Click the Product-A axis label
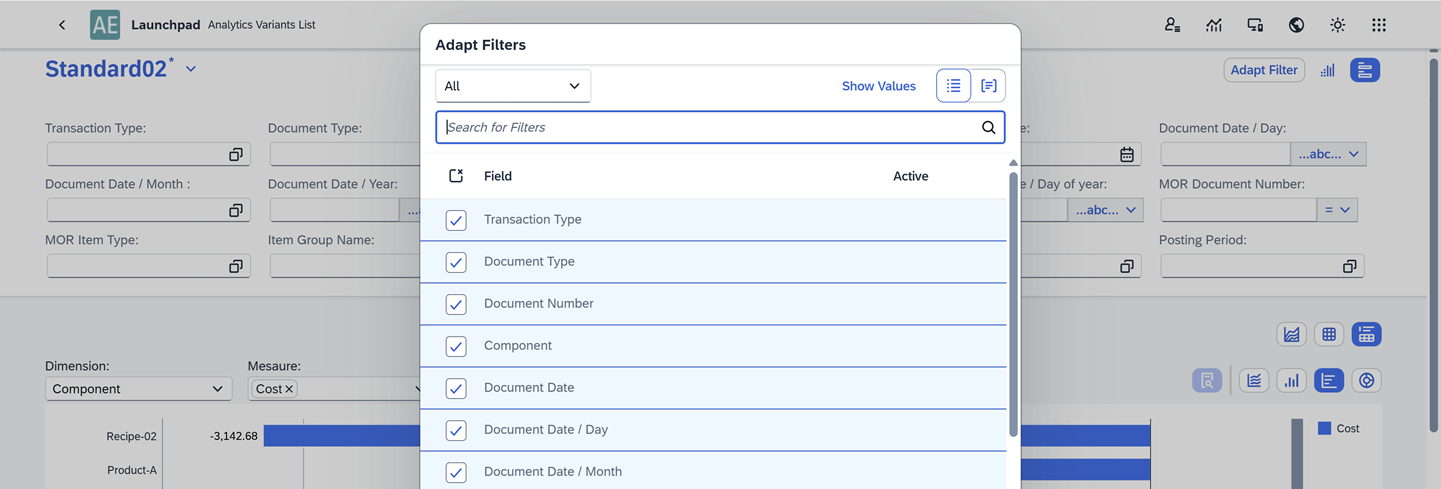Image resolution: width=1441 pixels, height=489 pixels. (x=132, y=470)
